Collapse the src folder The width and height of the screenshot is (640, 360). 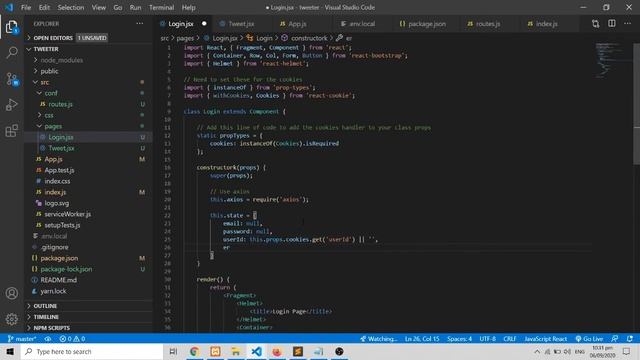(x=89, y=82)
